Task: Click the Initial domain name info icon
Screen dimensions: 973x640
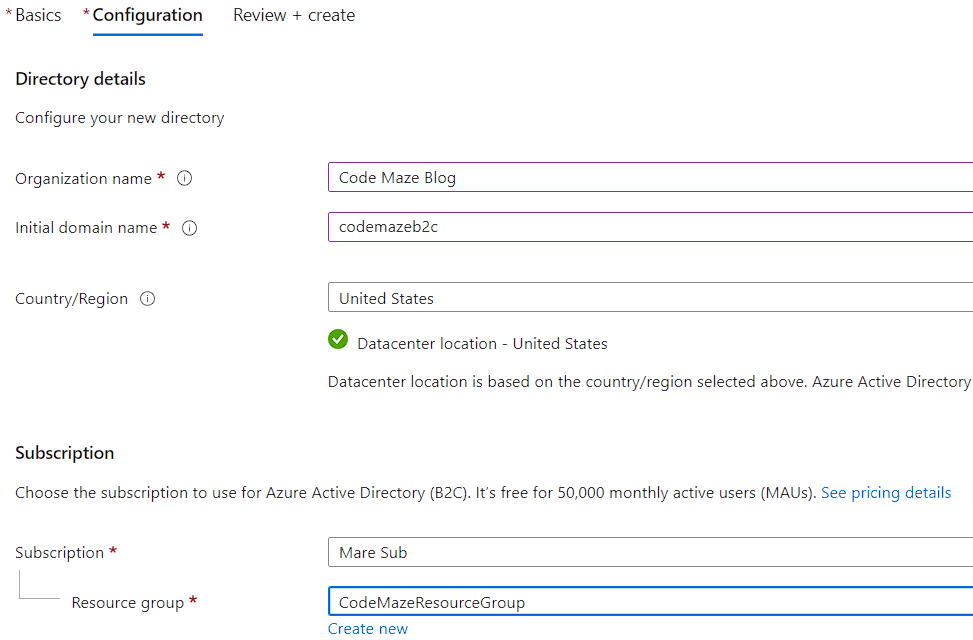Action: point(189,228)
